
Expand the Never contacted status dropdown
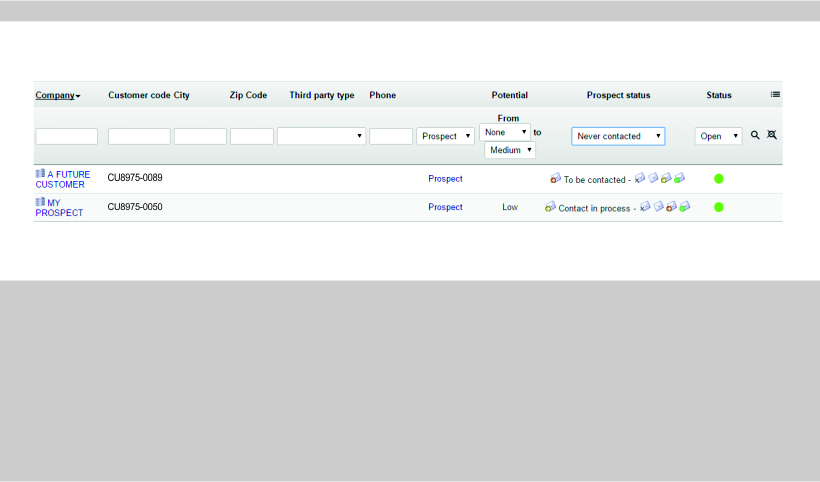pos(618,136)
